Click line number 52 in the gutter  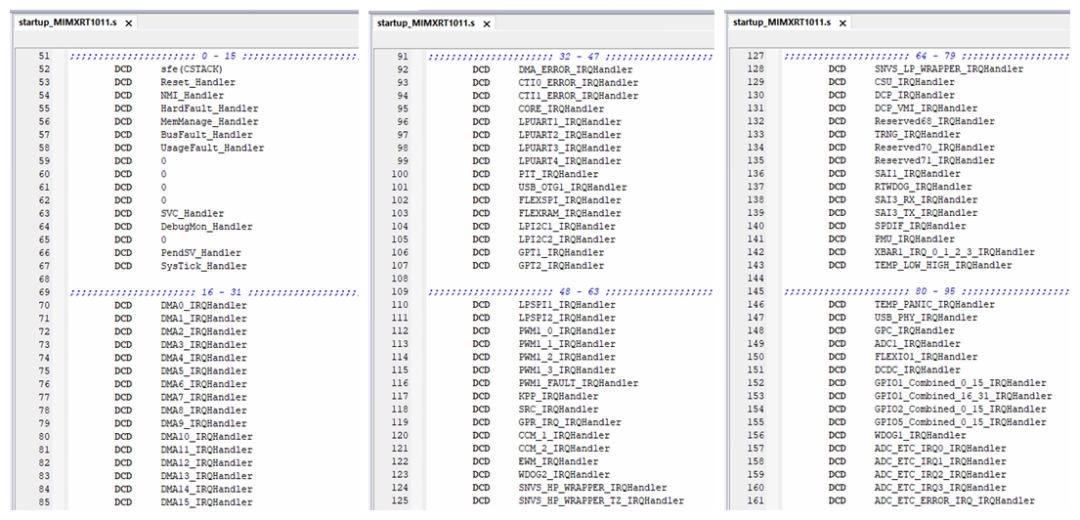pos(45,69)
